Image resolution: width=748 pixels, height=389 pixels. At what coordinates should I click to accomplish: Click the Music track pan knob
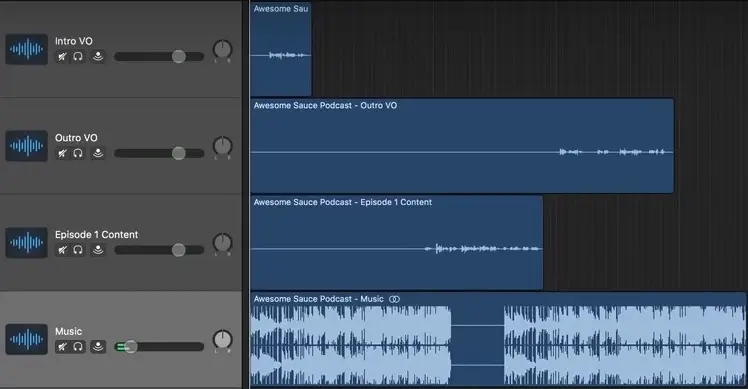[222, 339]
